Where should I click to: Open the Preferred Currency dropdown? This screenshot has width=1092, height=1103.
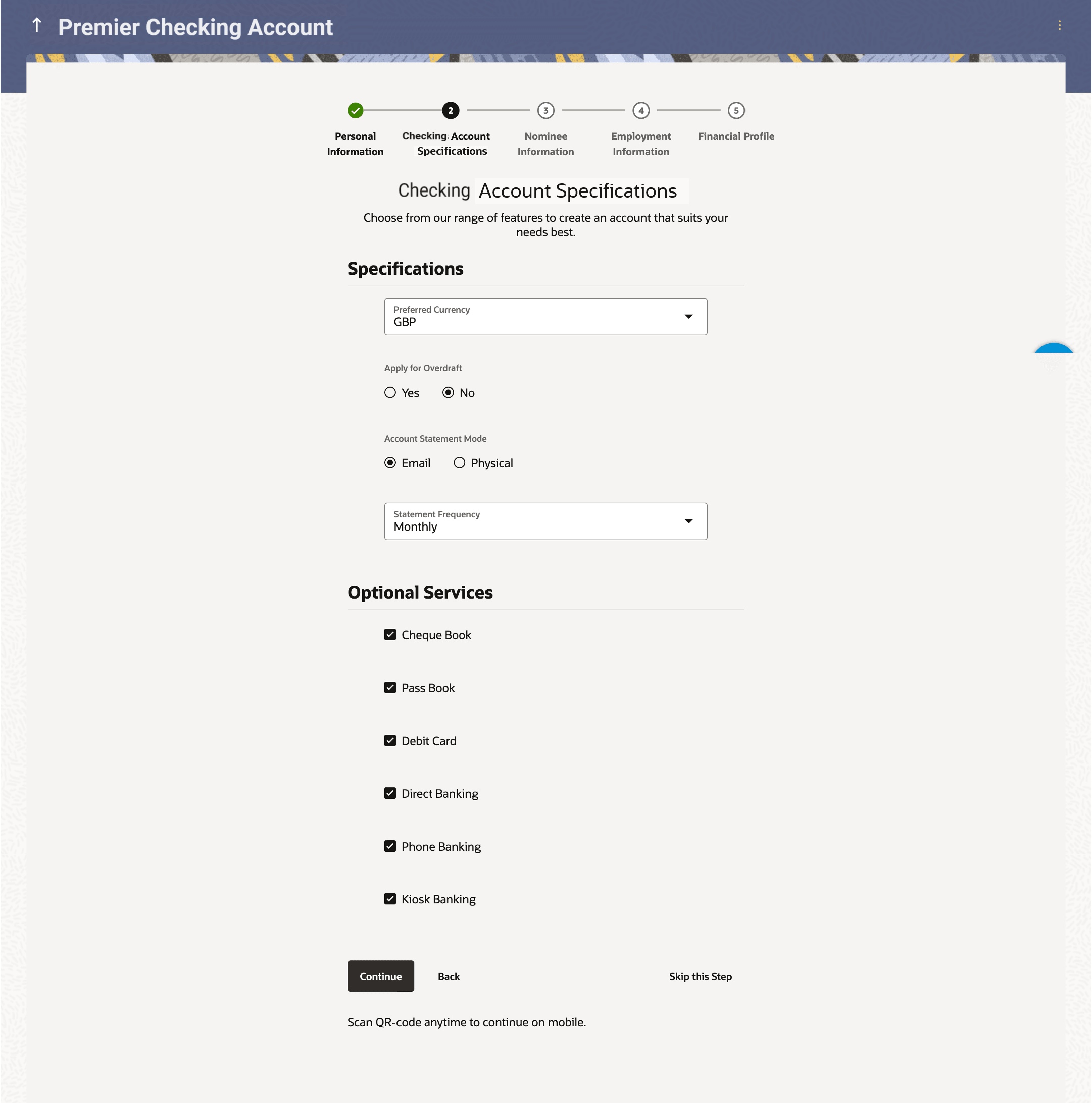click(x=545, y=317)
